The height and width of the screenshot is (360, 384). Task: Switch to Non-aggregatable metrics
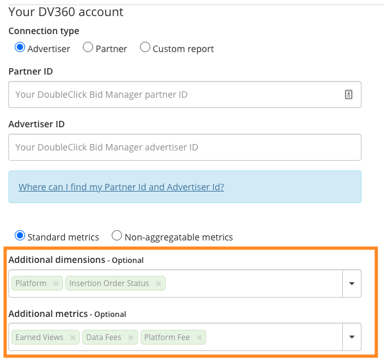pyautogui.click(x=117, y=236)
